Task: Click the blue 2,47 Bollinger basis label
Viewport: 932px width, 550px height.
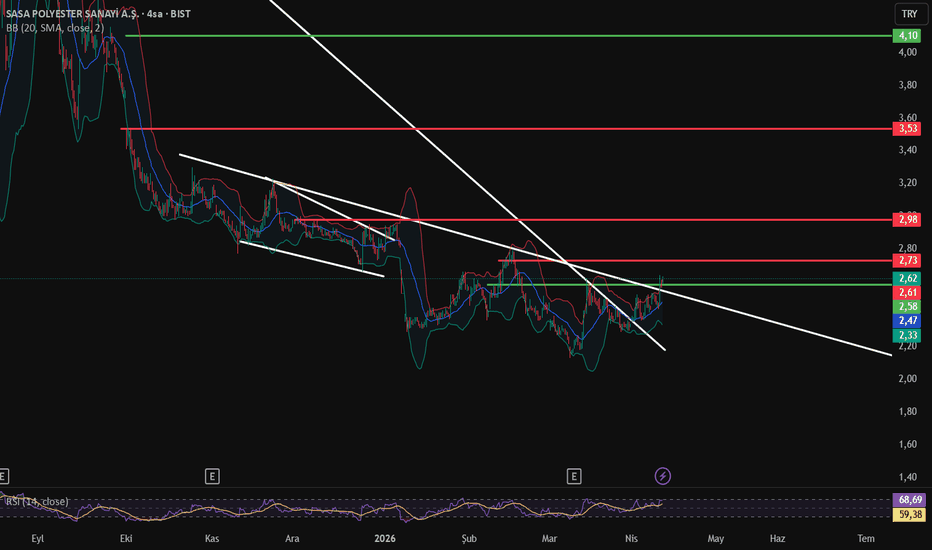Action: pyautogui.click(x=906, y=320)
